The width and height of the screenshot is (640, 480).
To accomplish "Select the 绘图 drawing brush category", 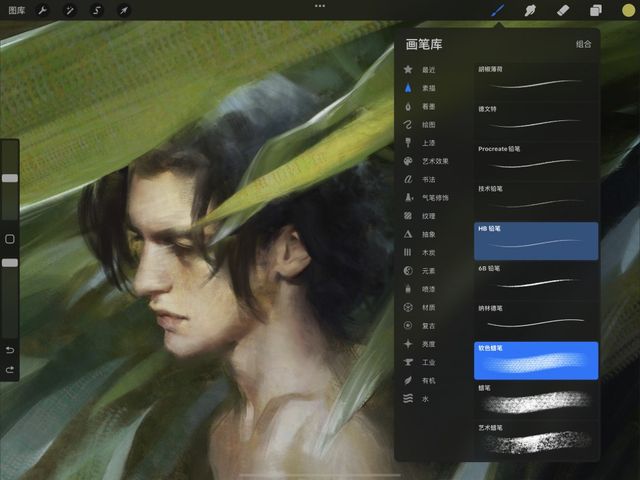I will point(420,125).
